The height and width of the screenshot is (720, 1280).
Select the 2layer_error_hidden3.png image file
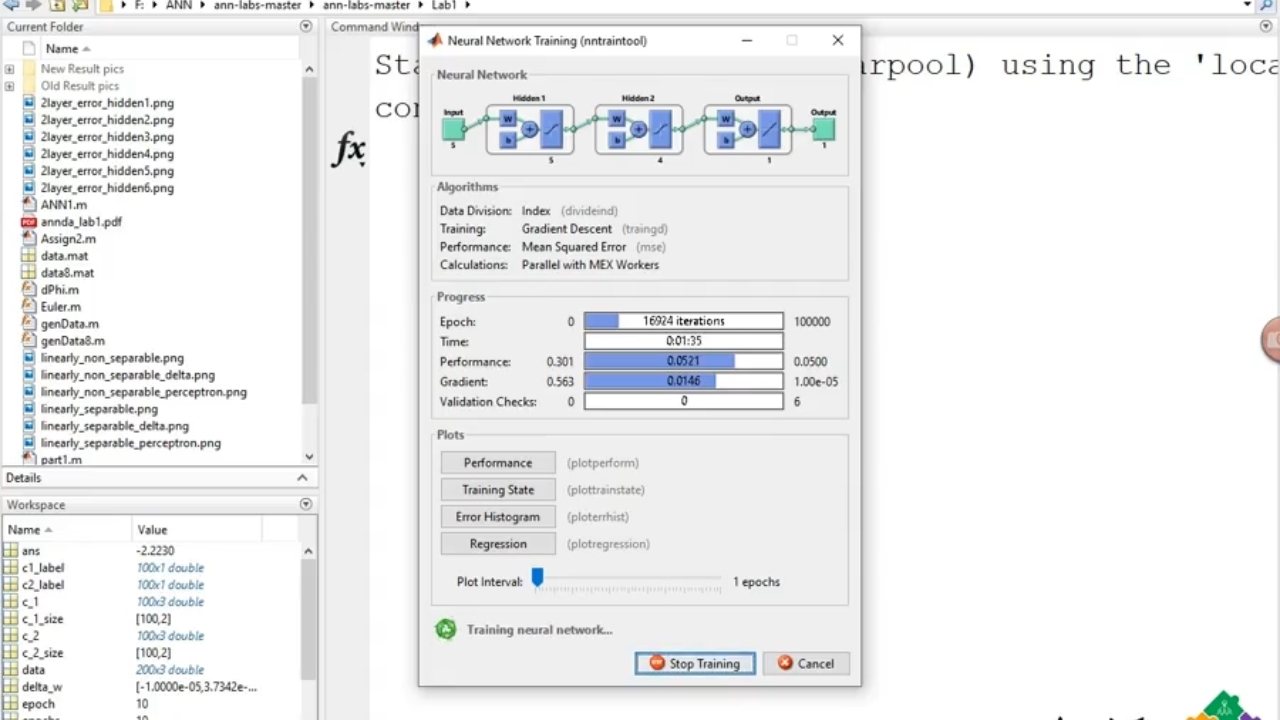106,137
